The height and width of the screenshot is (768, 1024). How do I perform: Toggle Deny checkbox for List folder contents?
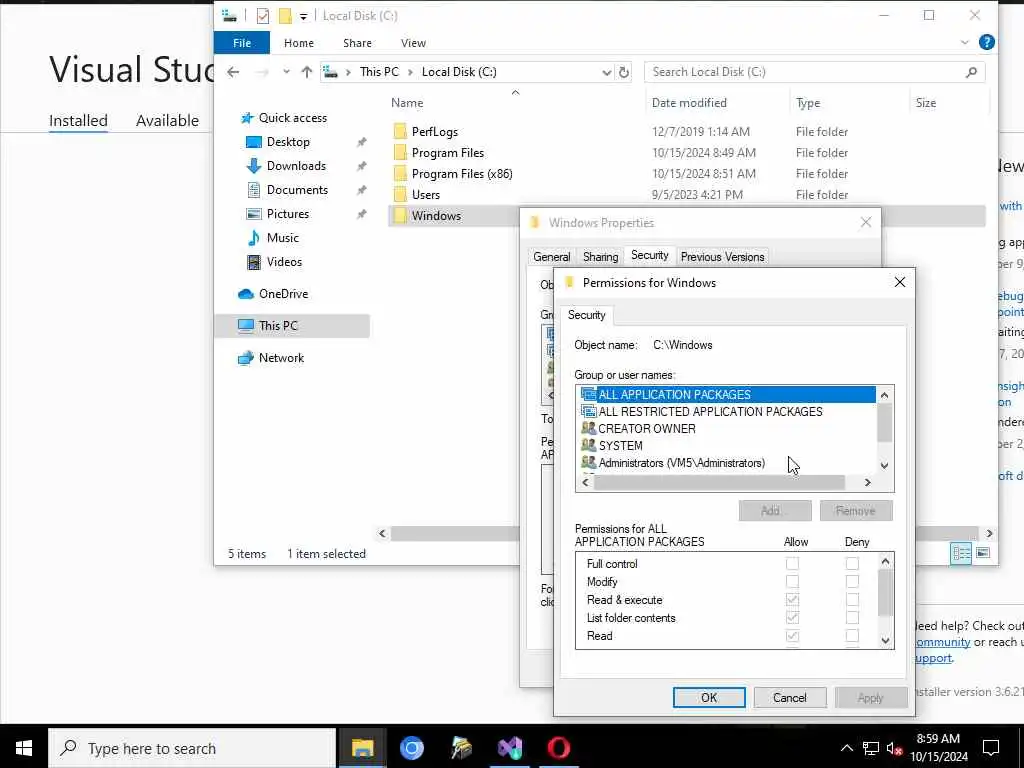[852, 617]
